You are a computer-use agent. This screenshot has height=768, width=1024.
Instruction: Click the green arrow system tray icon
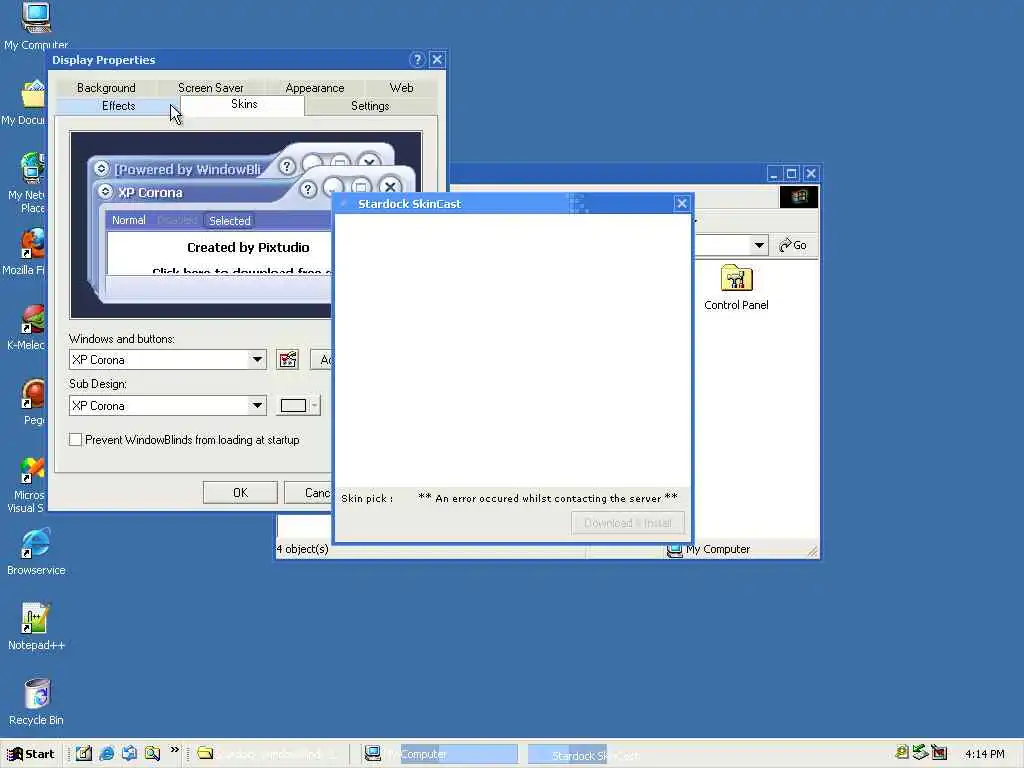(x=921, y=752)
